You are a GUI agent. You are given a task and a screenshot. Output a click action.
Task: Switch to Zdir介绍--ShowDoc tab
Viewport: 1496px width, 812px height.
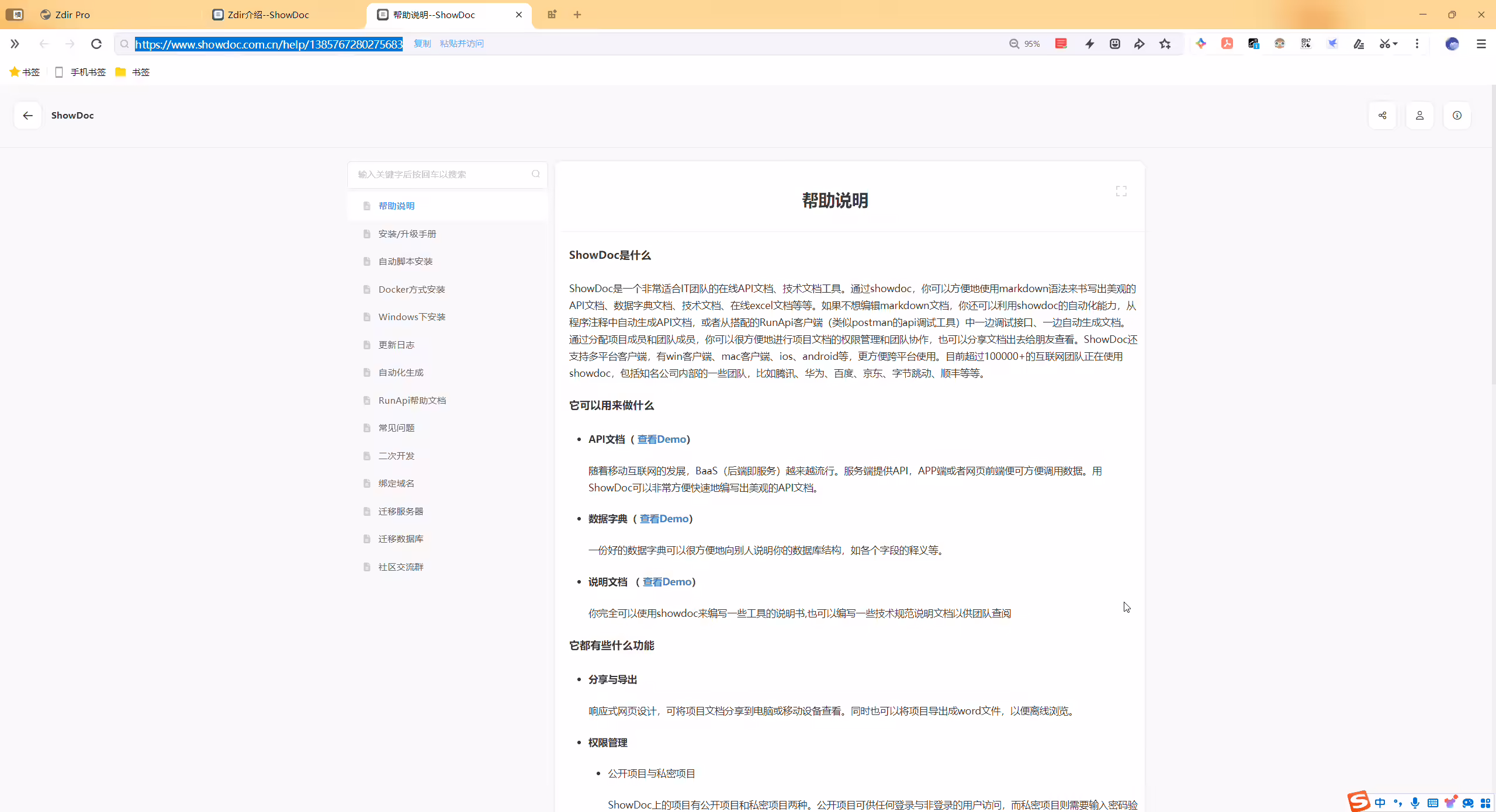click(268, 15)
